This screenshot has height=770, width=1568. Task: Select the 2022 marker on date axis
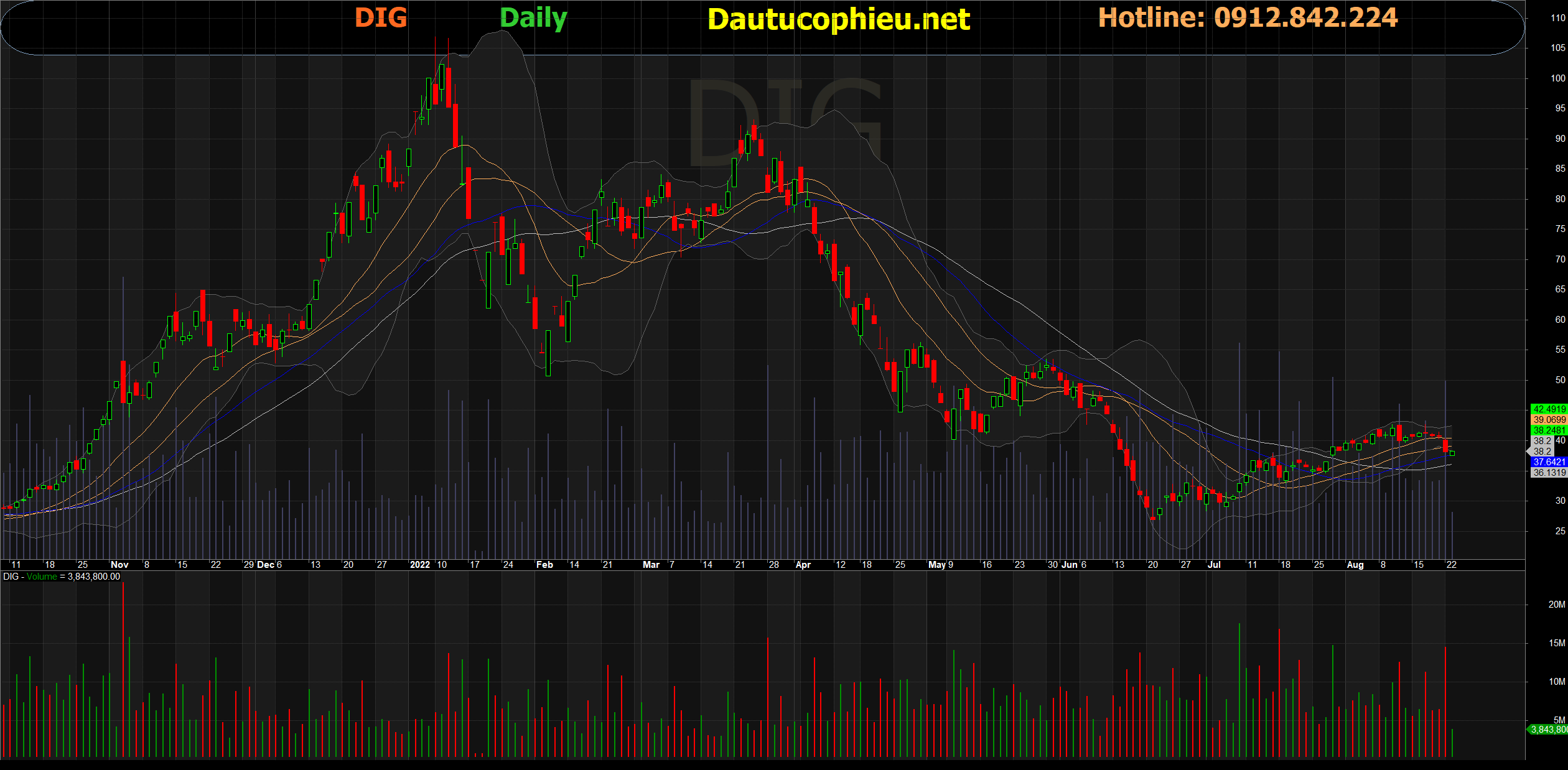tap(420, 565)
